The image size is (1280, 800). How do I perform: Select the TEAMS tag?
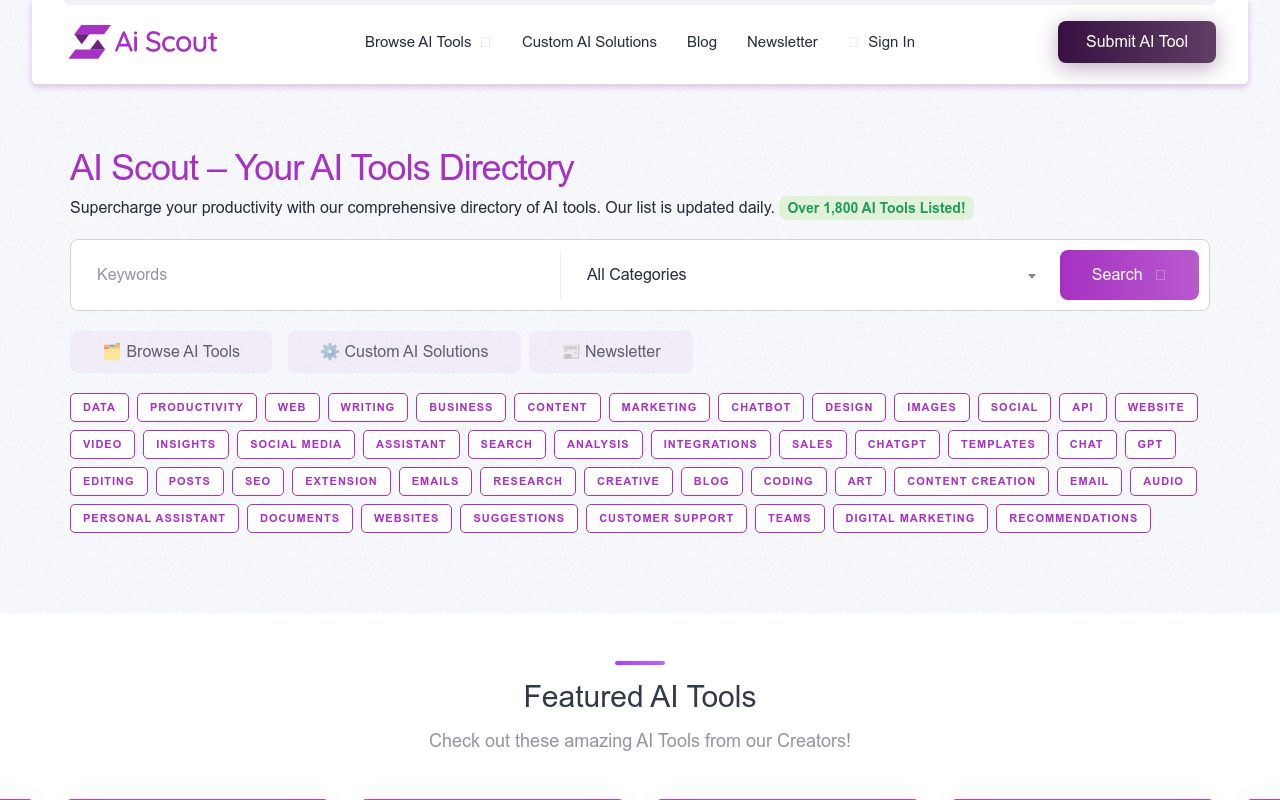[x=790, y=518]
